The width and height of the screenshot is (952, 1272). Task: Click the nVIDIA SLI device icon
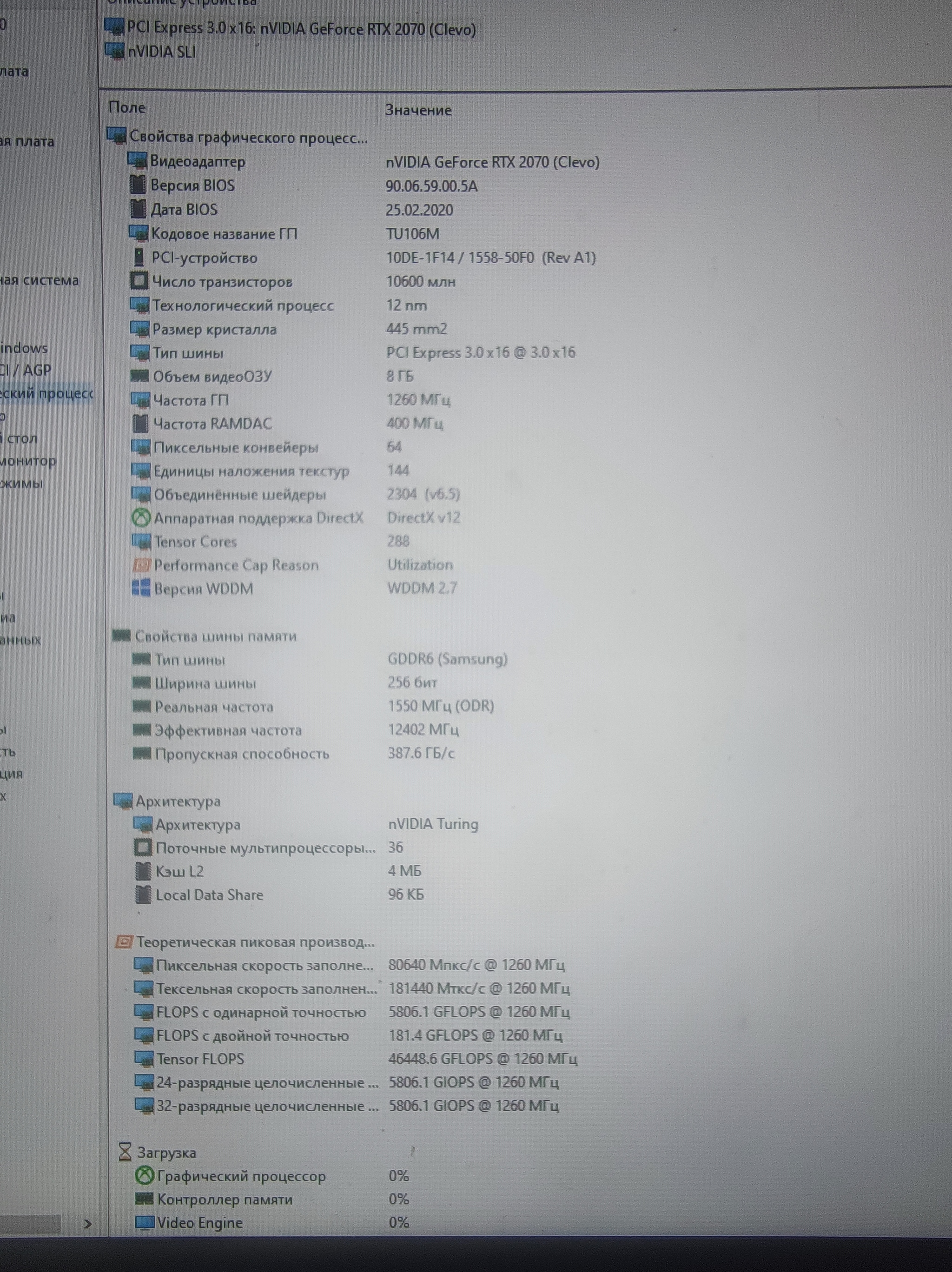[x=114, y=51]
